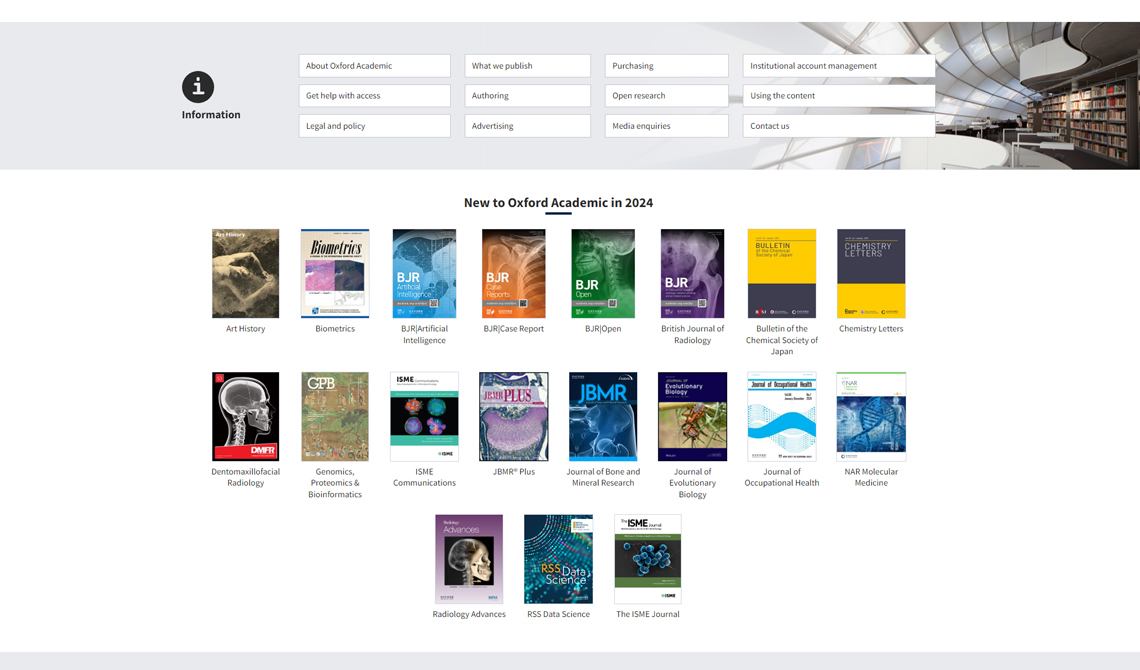
Task: Open Institutional account management
Action: coord(839,65)
